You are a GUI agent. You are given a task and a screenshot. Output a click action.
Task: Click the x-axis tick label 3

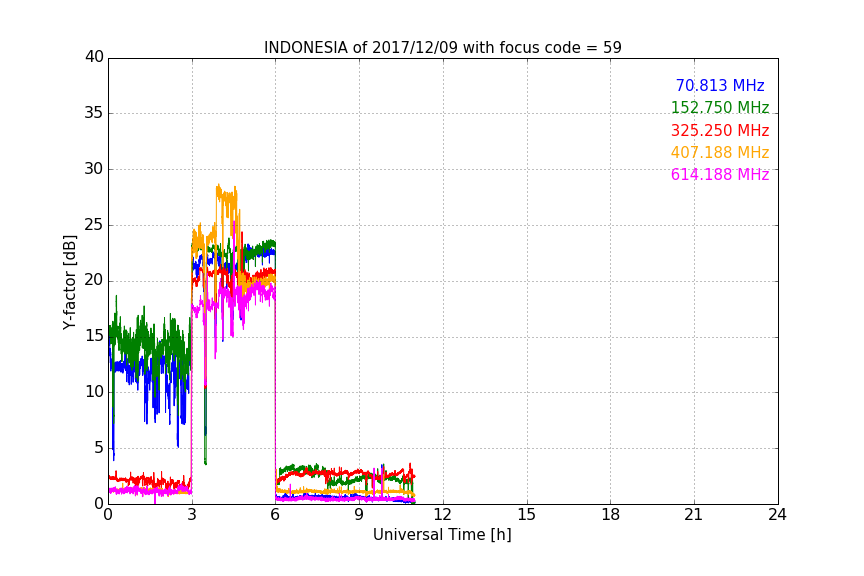pyautogui.click(x=192, y=515)
